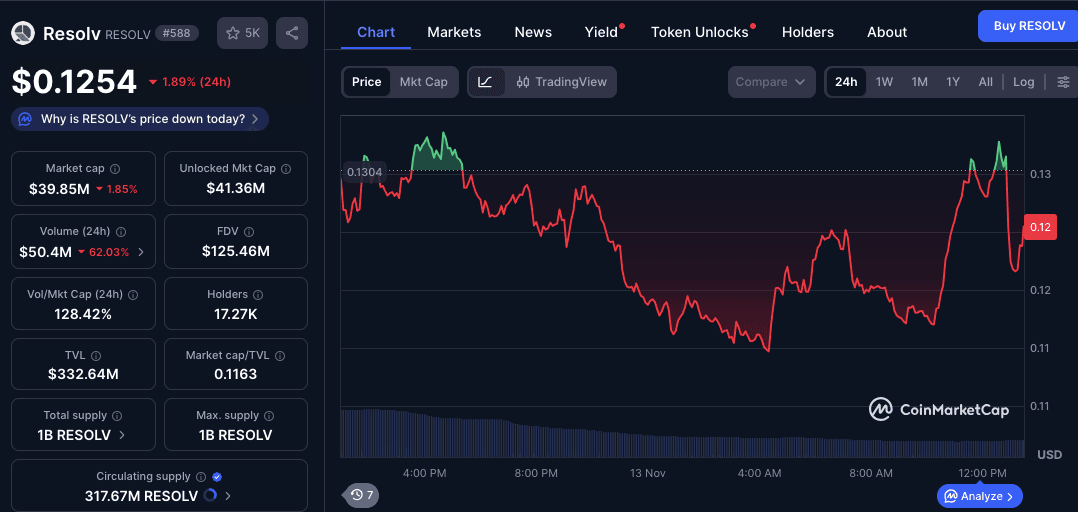Expand Circulating supply details chevron

point(228,495)
